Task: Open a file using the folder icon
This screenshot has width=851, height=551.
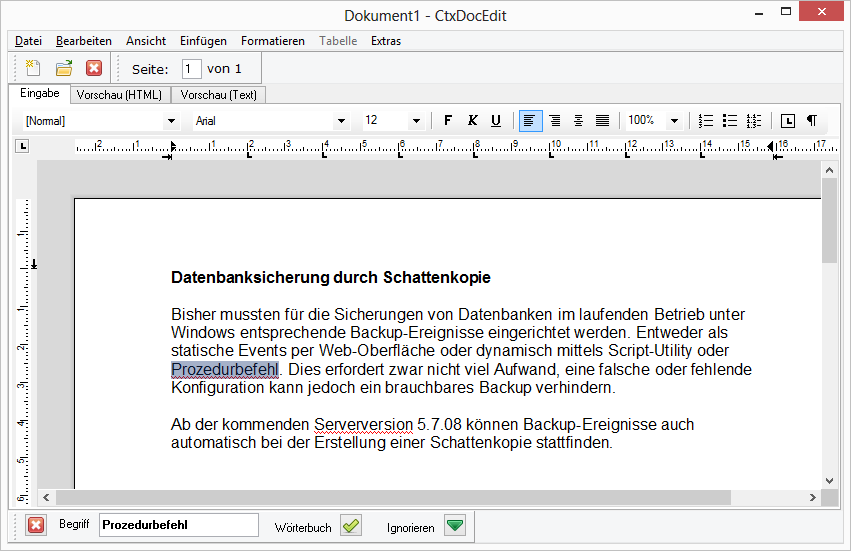Action: pos(63,68)
